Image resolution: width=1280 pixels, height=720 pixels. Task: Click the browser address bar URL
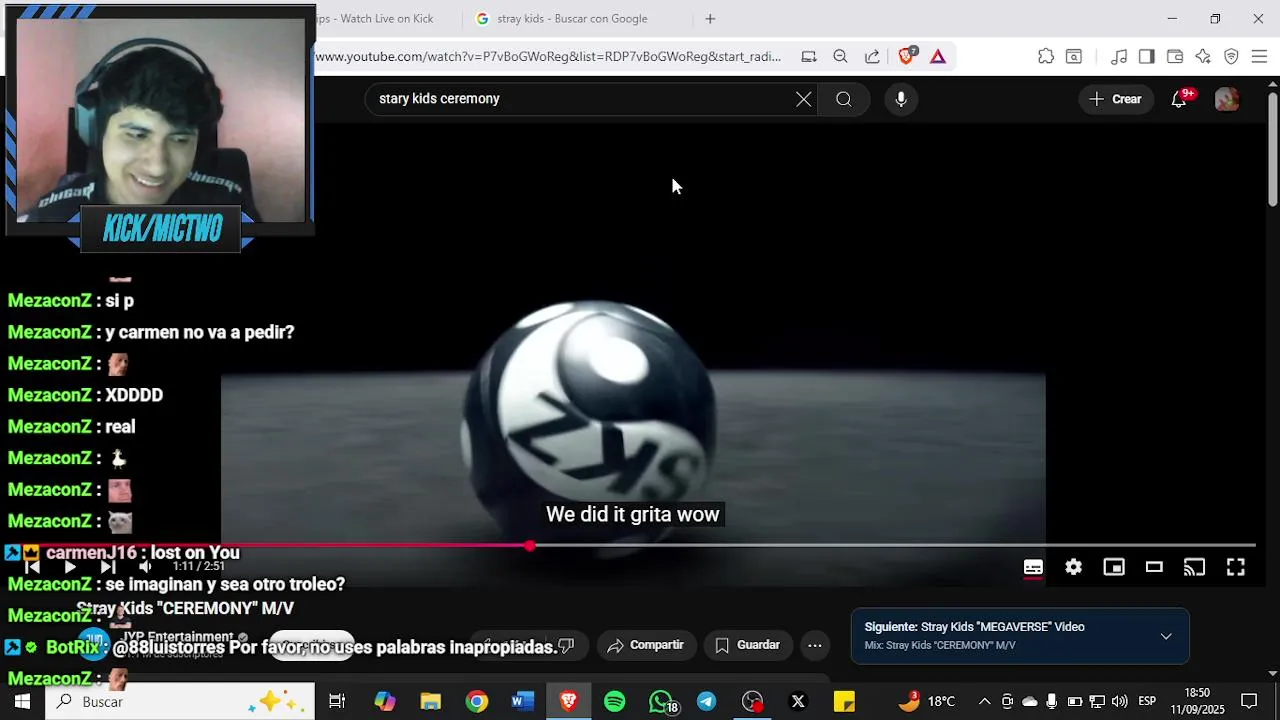pos(548,56)
